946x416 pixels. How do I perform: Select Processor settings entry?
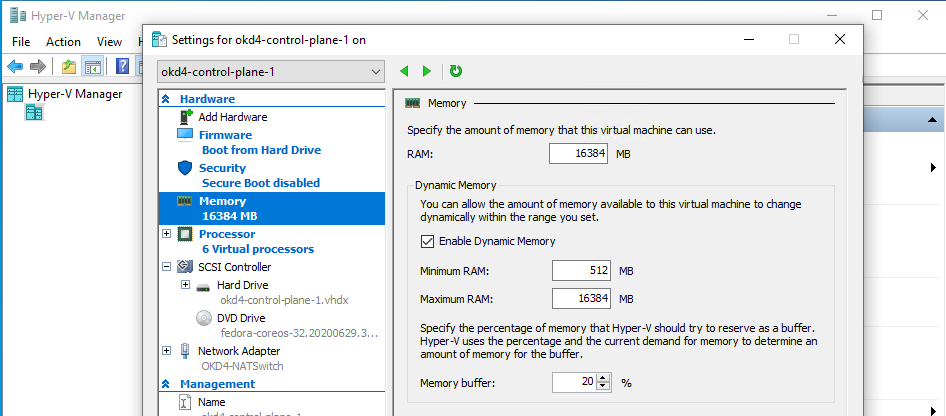click(227, 234)
